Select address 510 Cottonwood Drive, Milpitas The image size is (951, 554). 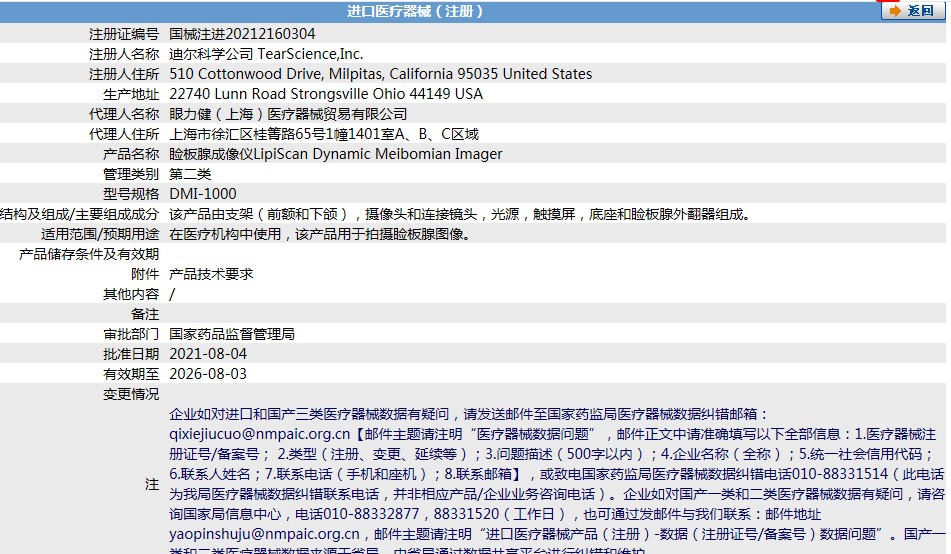[276, 74]
